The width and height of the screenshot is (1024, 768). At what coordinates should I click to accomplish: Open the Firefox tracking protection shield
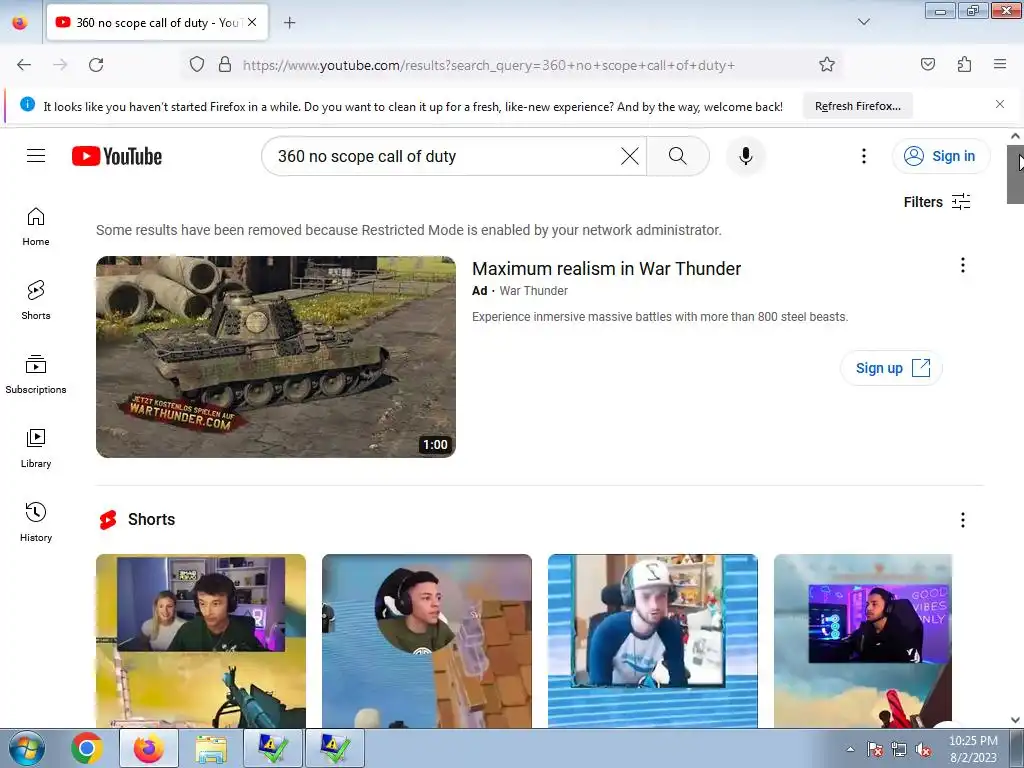pos(197,65)
